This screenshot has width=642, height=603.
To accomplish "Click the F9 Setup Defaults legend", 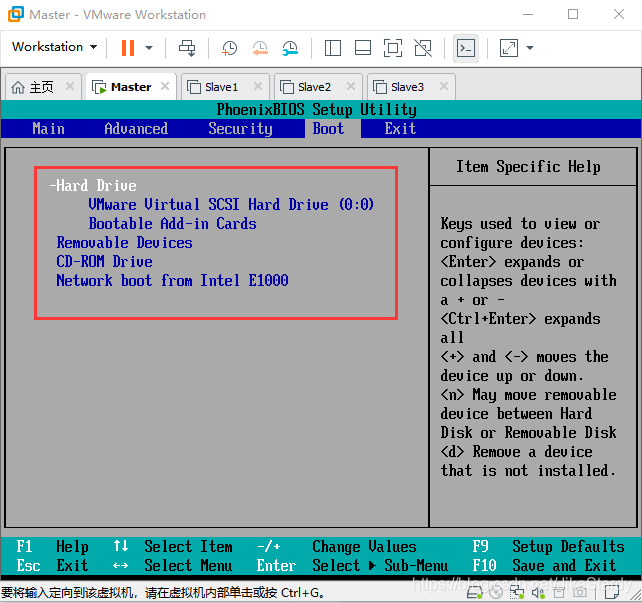I will coord(548,547).
